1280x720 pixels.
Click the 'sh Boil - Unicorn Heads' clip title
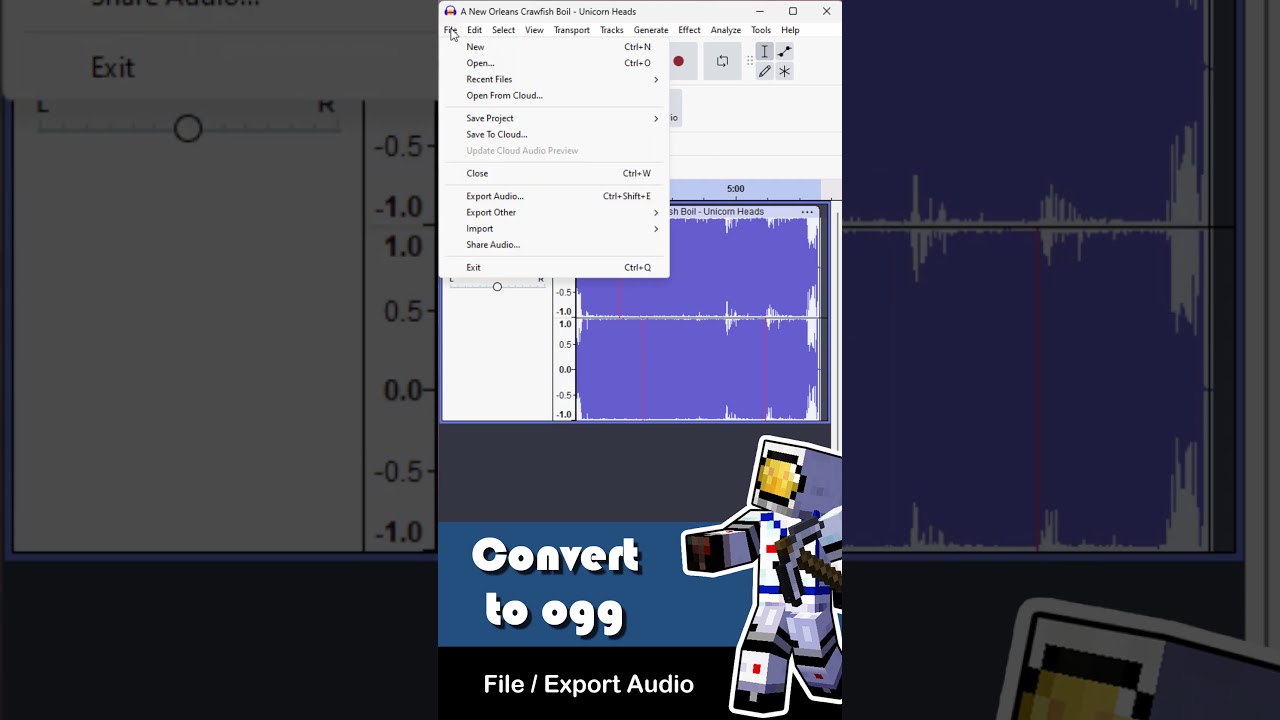coord(716,212)
